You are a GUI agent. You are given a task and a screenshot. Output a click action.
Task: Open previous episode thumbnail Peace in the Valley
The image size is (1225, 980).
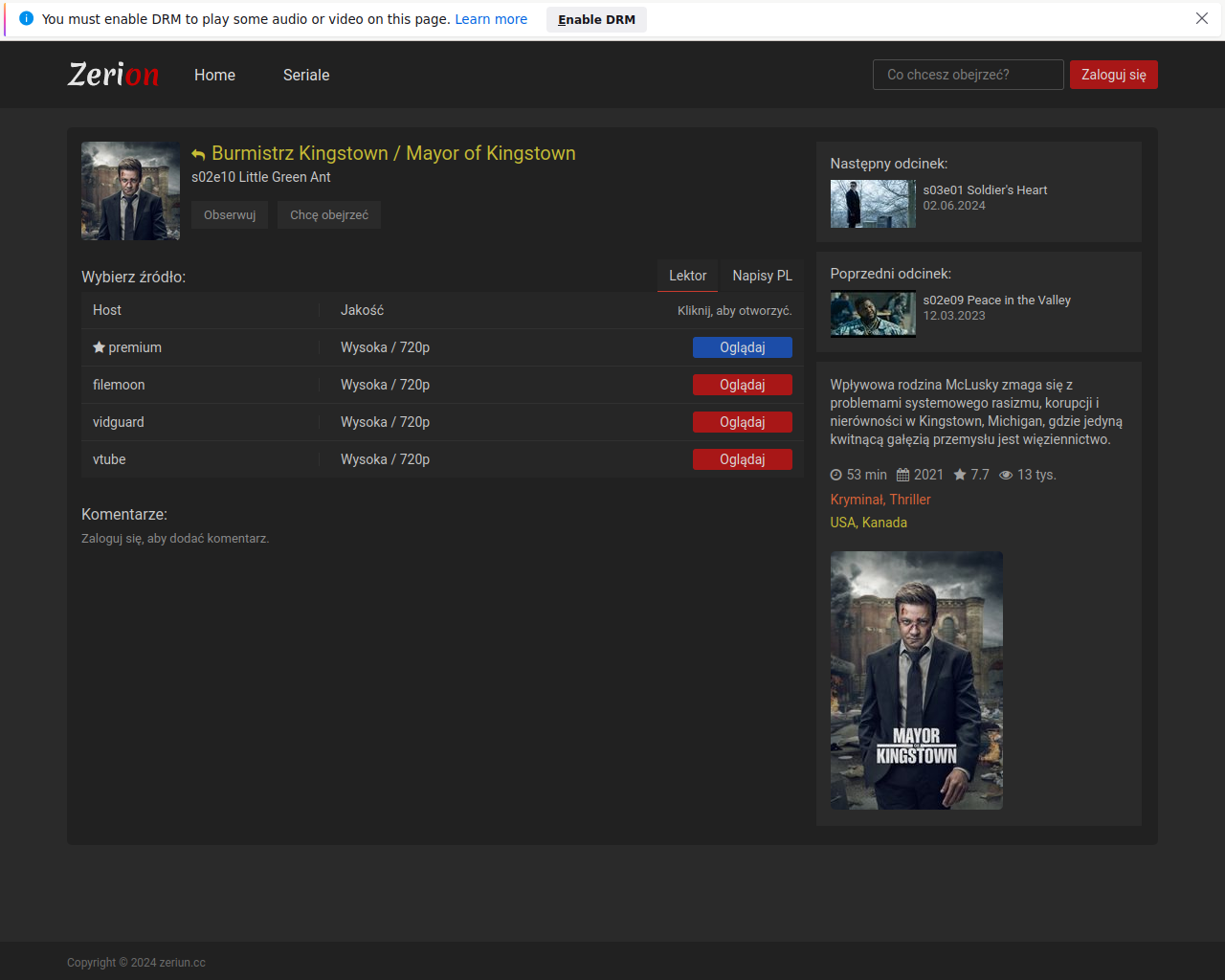873,314
